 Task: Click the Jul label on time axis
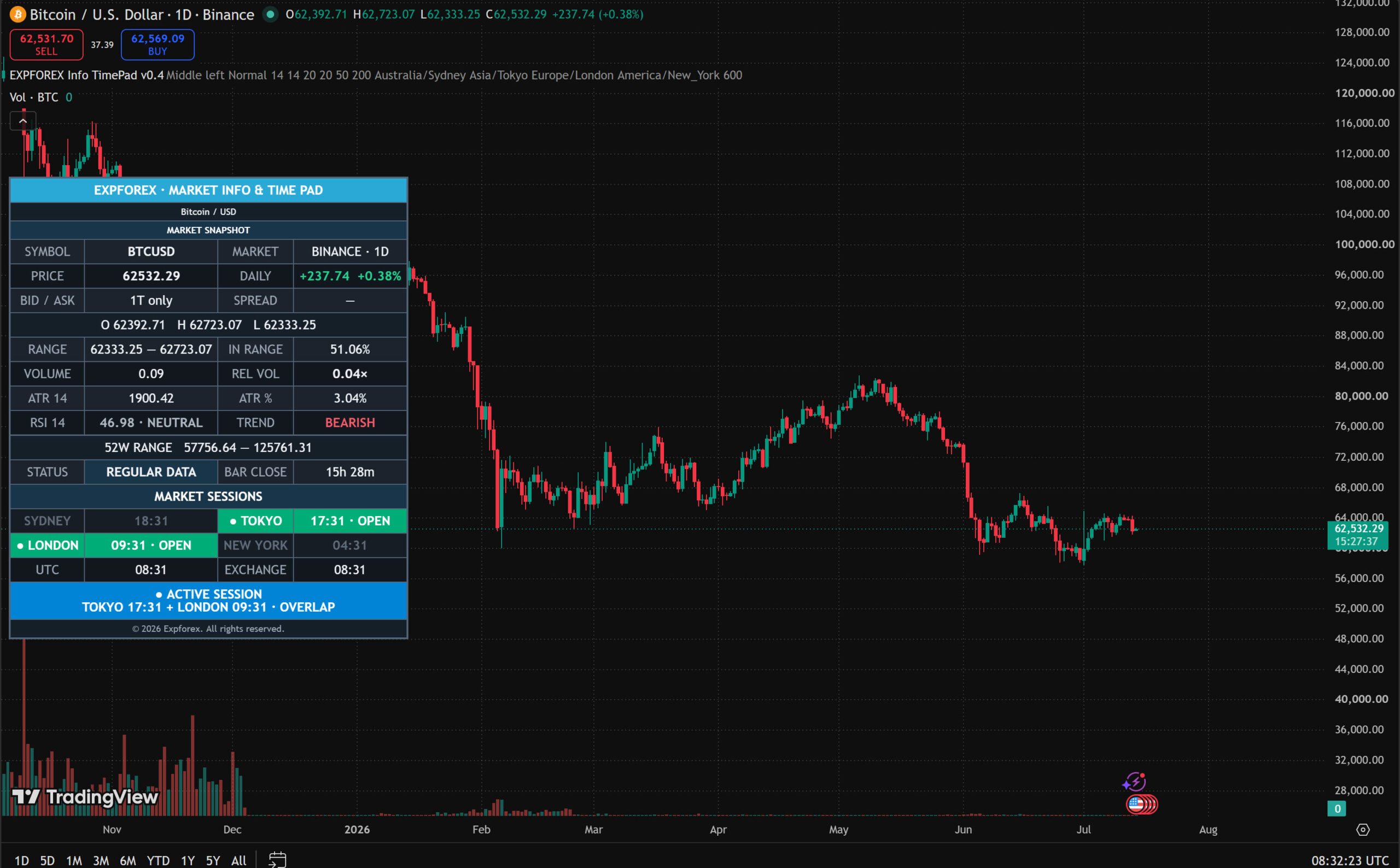[x=1083, y=830]
